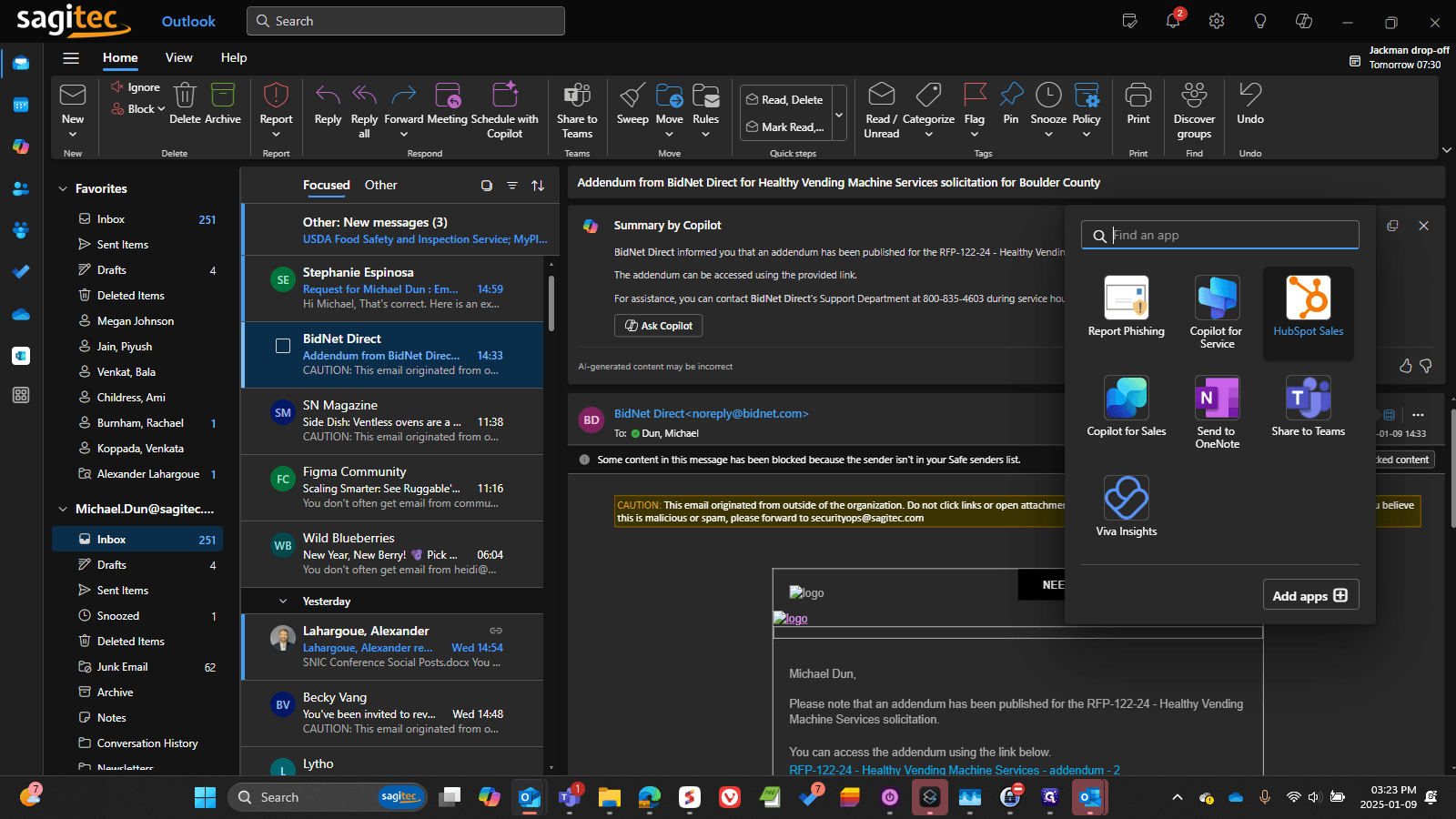The width and height of the screenshot is (1456, 819).
Task: Open the Help ribbon tab
Action: (x=234, y=58)
